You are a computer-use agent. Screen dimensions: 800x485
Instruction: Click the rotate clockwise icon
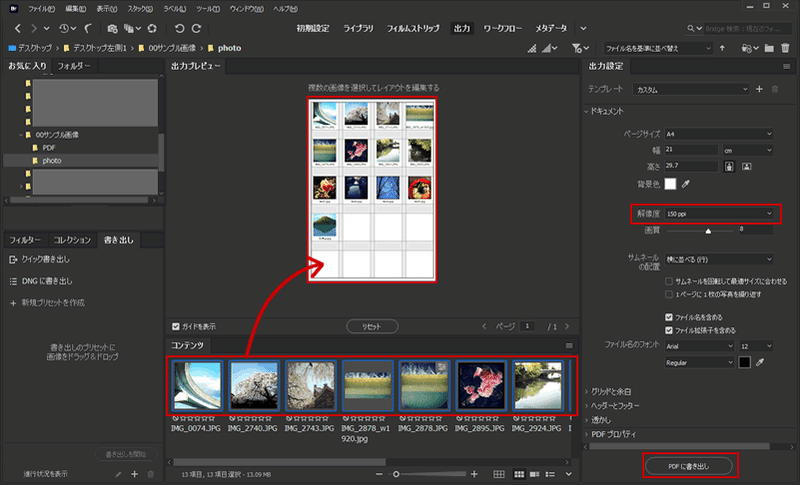pos(197,28)
